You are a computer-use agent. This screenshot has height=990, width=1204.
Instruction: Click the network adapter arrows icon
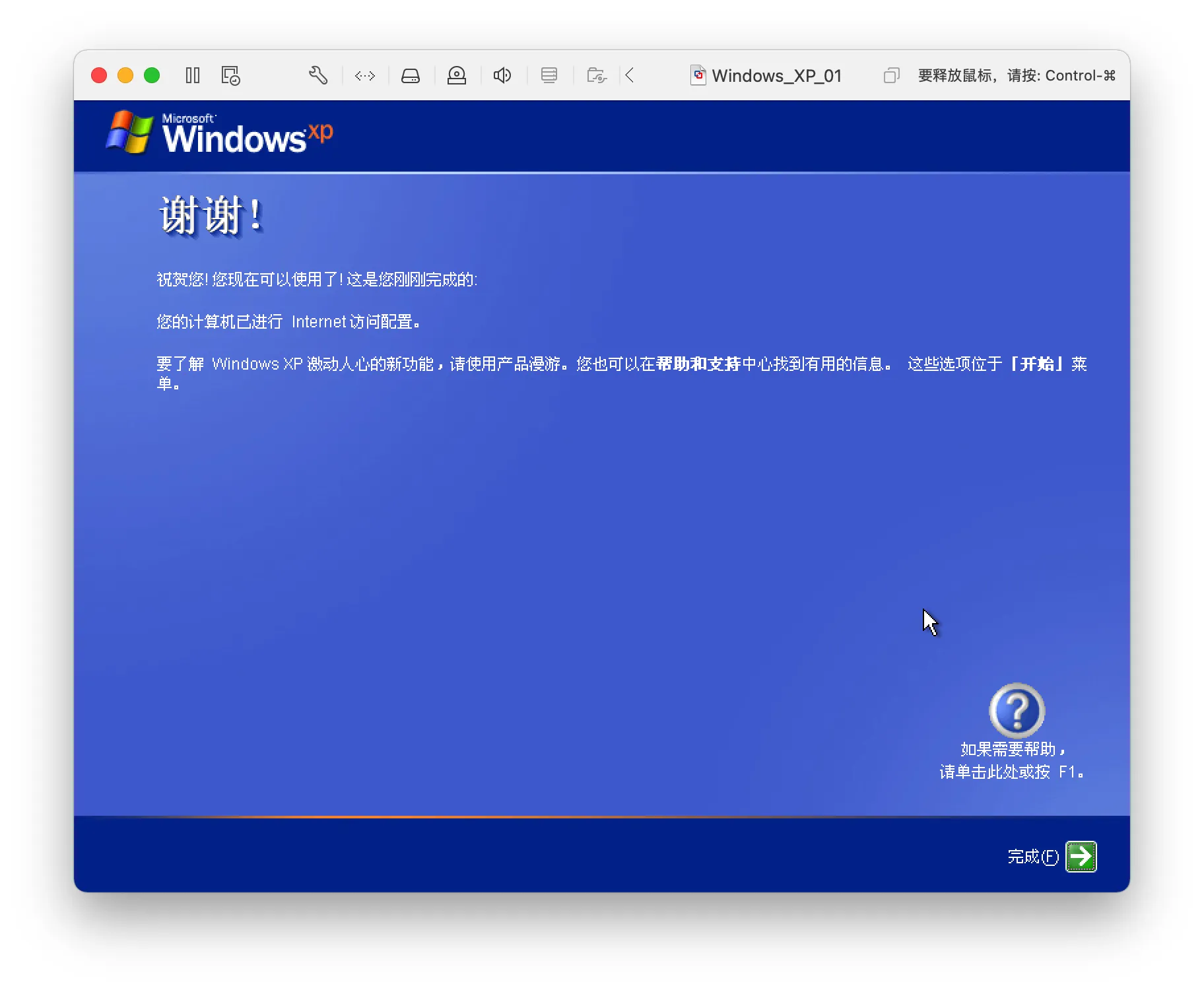(x=365, y=76)
